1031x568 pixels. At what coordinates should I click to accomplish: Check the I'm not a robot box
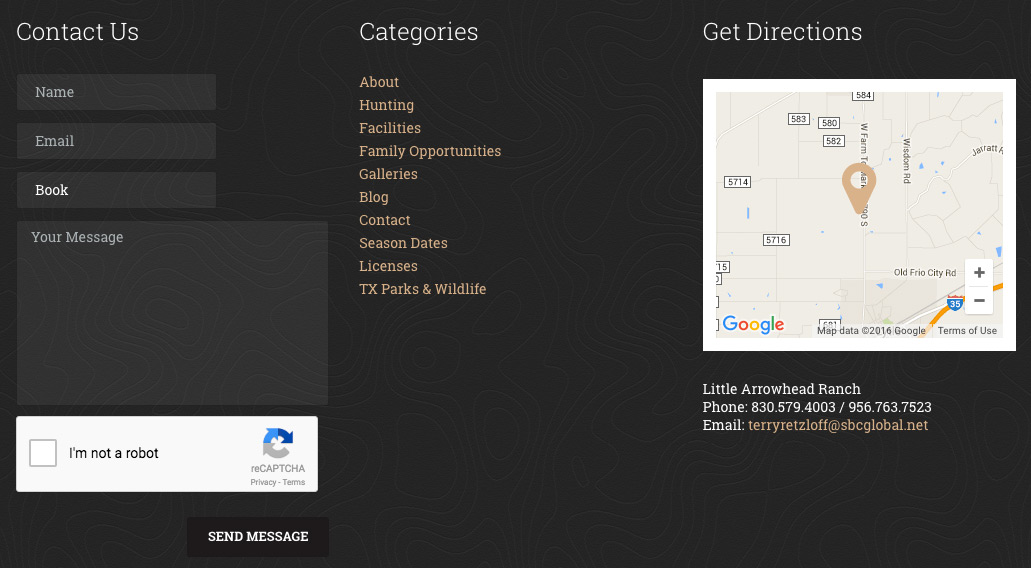43,453
